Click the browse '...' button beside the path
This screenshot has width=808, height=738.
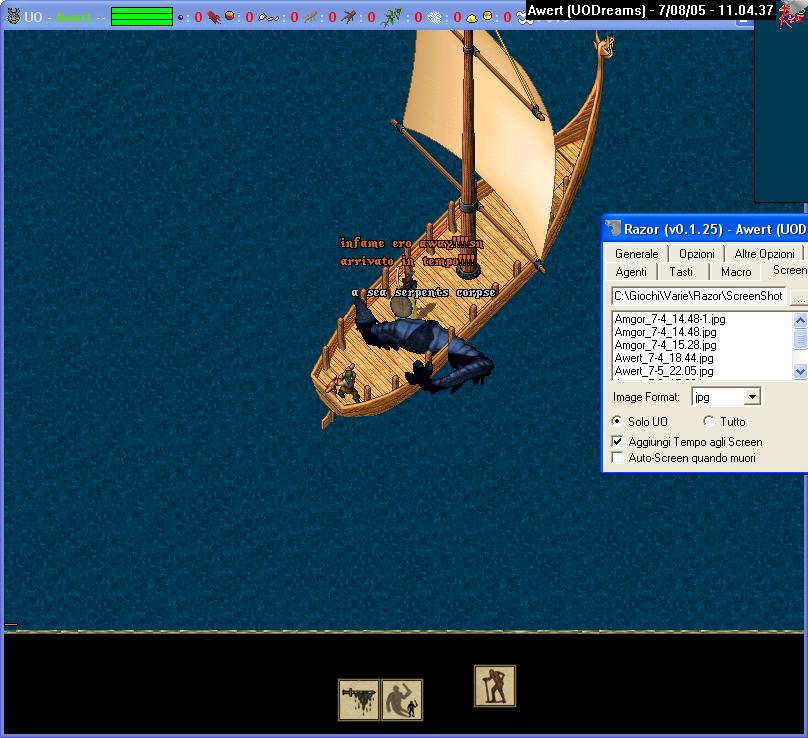(x=800, y=298)
